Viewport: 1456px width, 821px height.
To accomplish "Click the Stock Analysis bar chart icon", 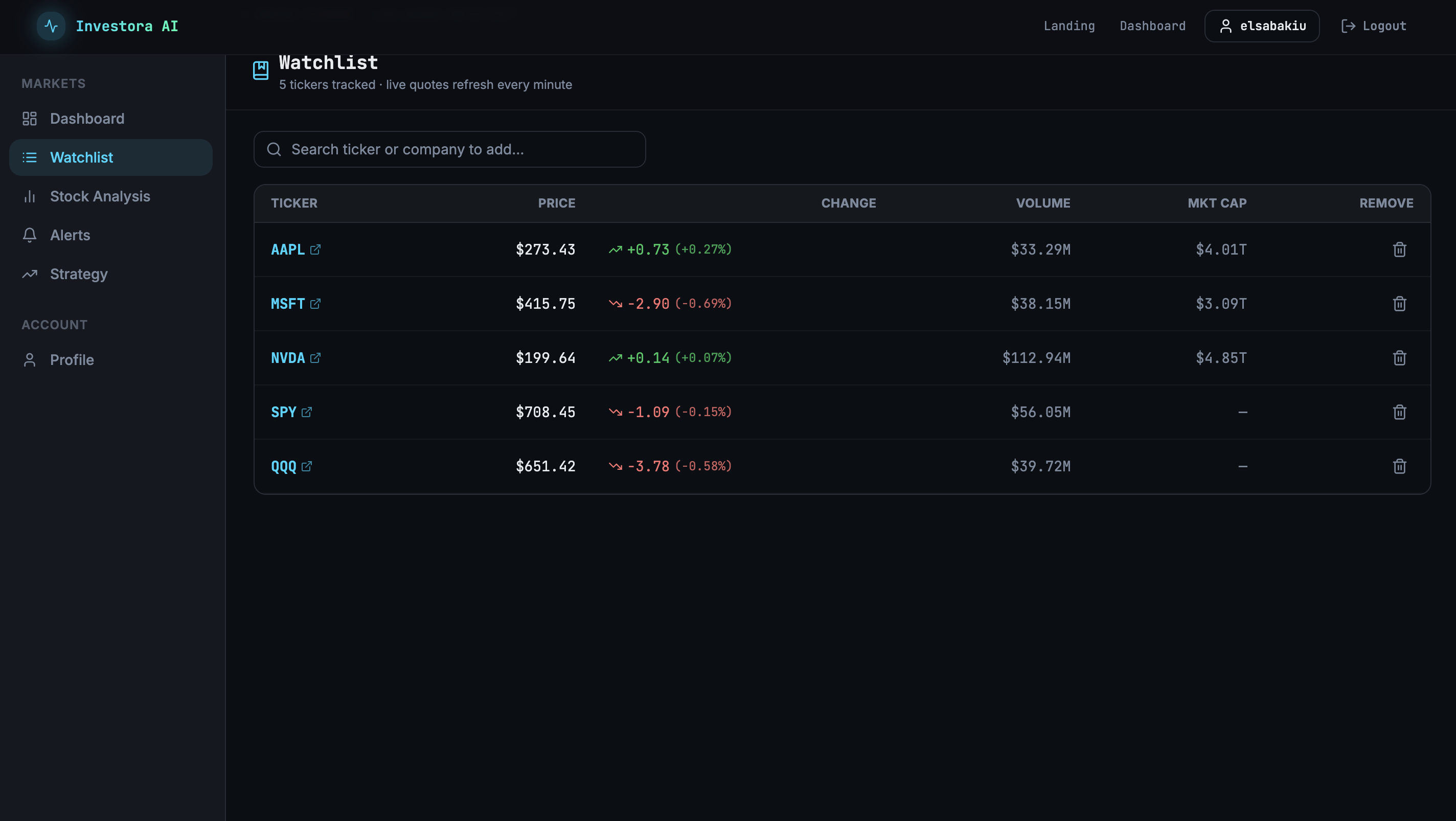I will (x=29, y=196).
